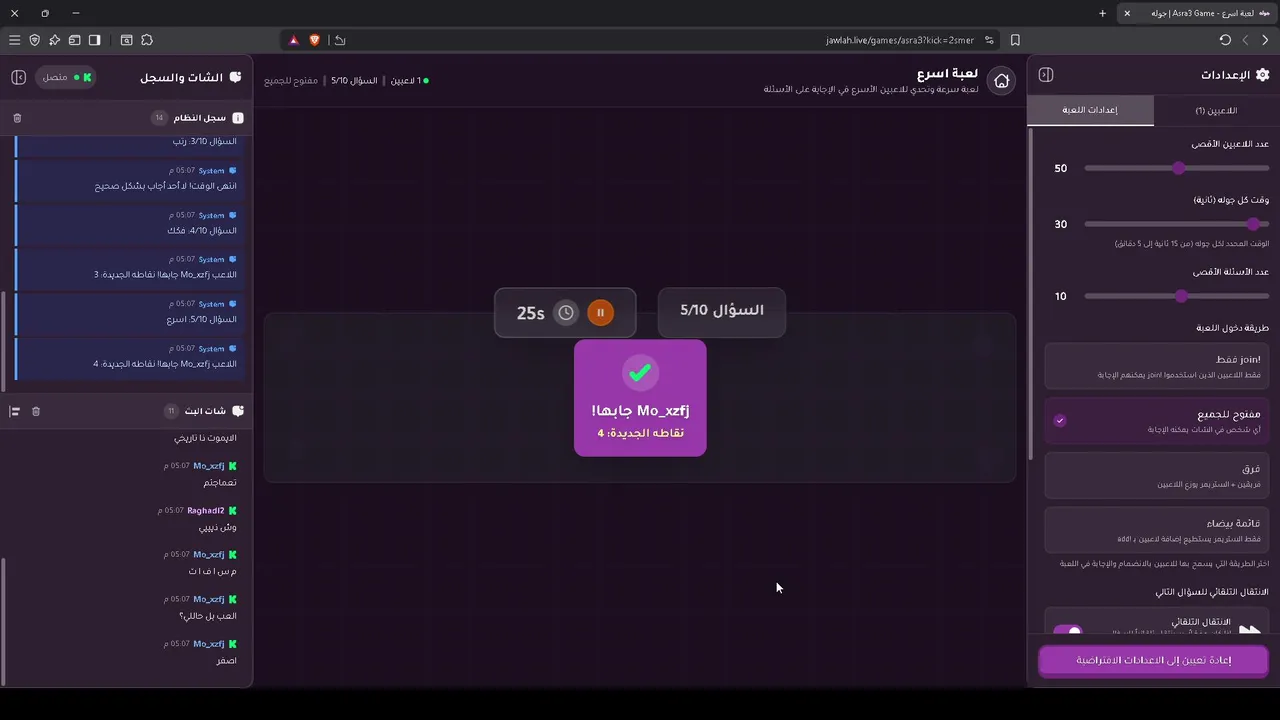Click the مفتوح للجميع header status text
This screenshot has height=720, width=1280.
(291, 81)
